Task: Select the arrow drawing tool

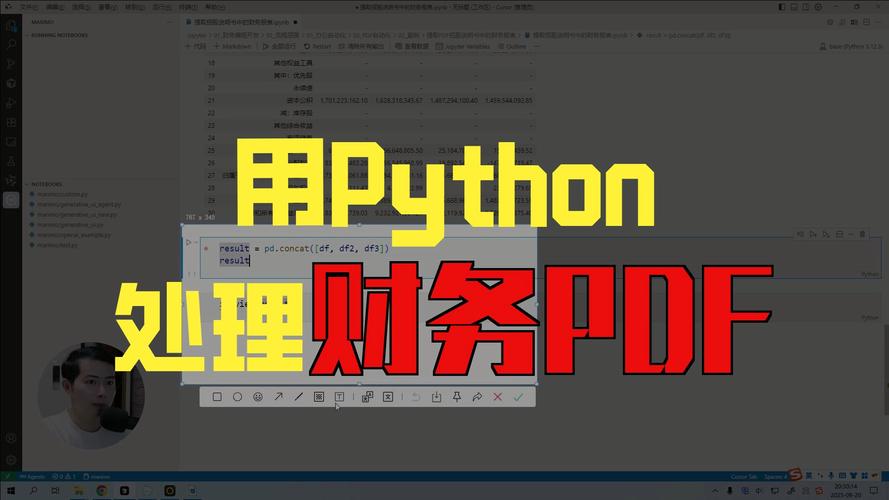Action: [x=278, y=397]
